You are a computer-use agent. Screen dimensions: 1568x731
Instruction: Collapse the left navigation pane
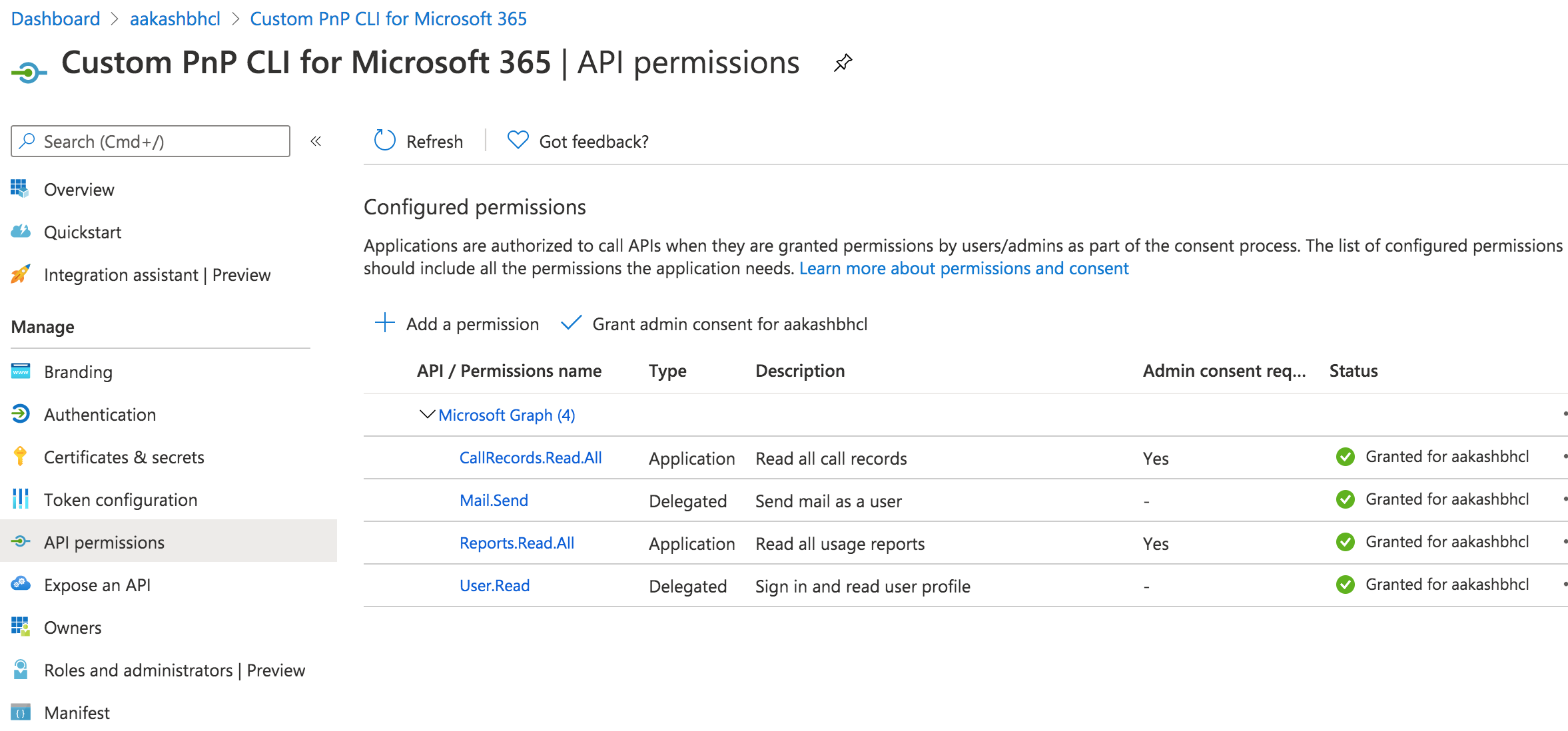(x=316, y=141)
